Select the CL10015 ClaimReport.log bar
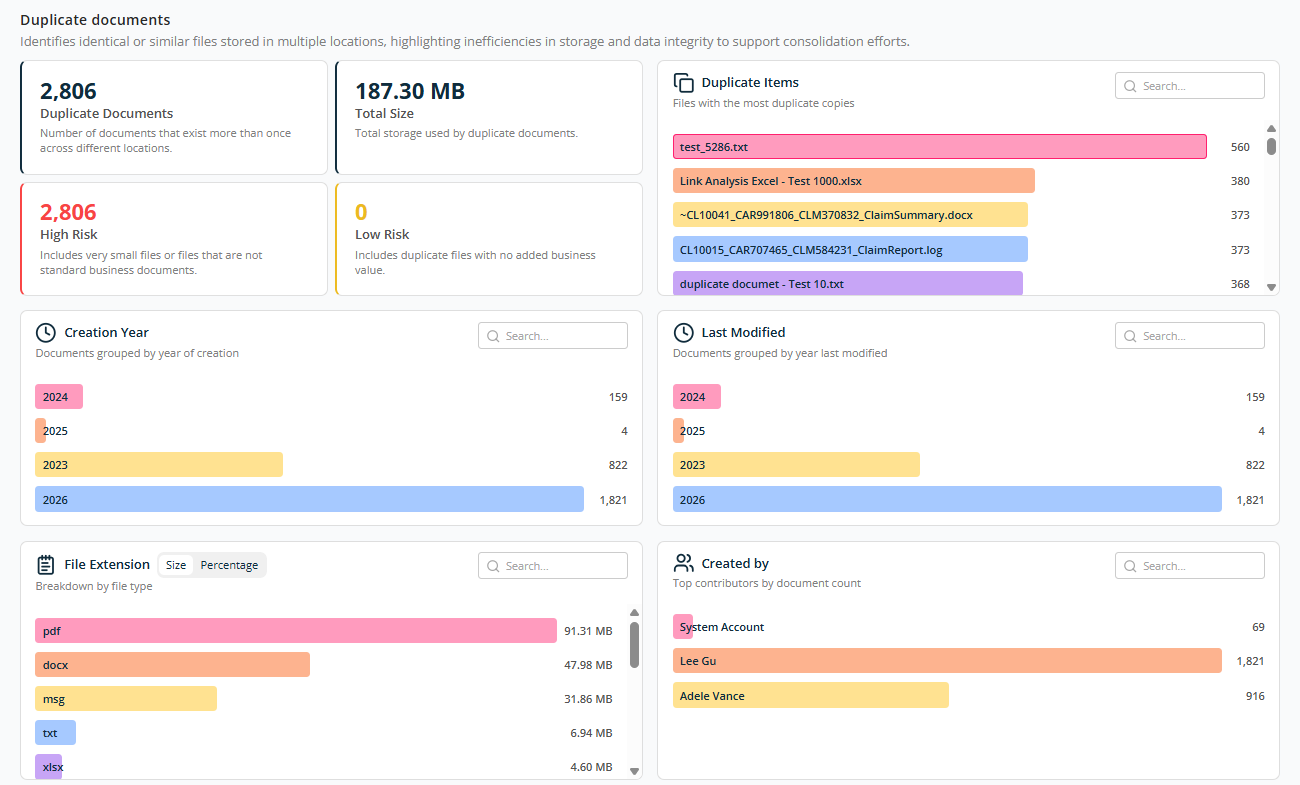Image resolution: width=1300 pixels, height=785 pixels. coord(850,249)
